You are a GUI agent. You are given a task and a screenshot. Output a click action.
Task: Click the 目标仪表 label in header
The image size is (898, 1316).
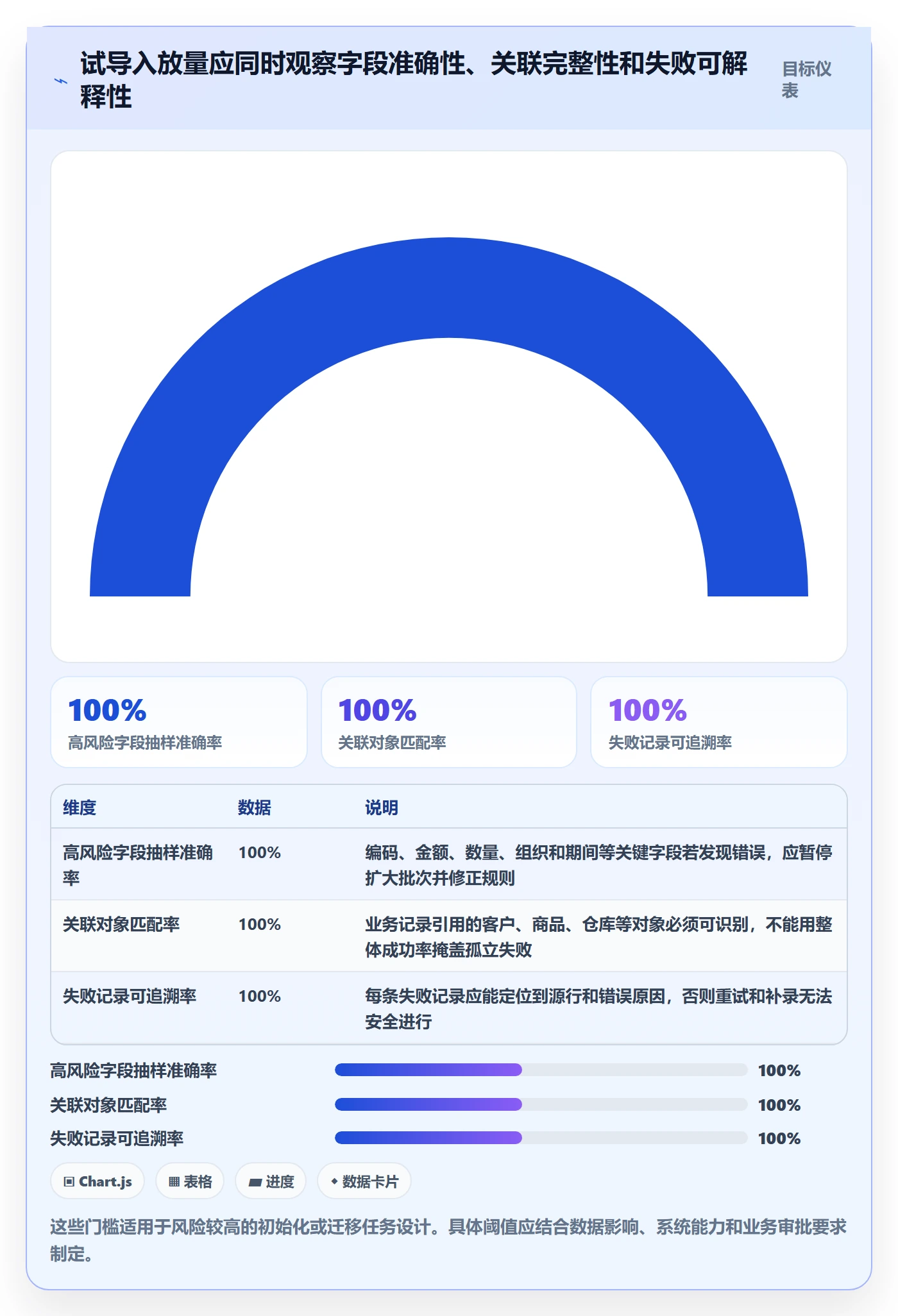pyautogui.click(x=807, y=80)
